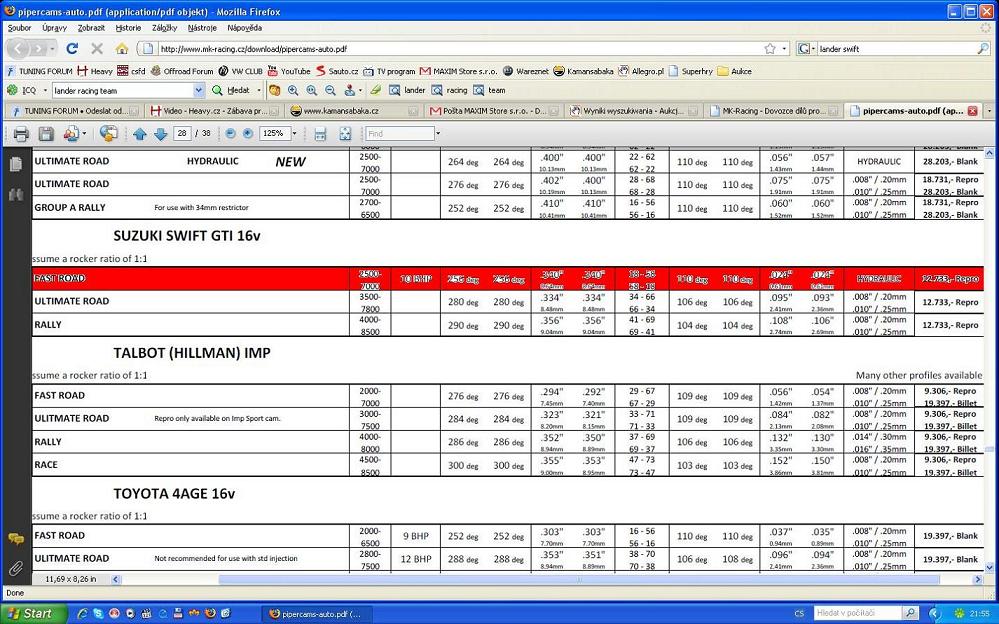Screen dimensions: 999x624
Task: Open the Úpravy menu
Action: point(54,28)
